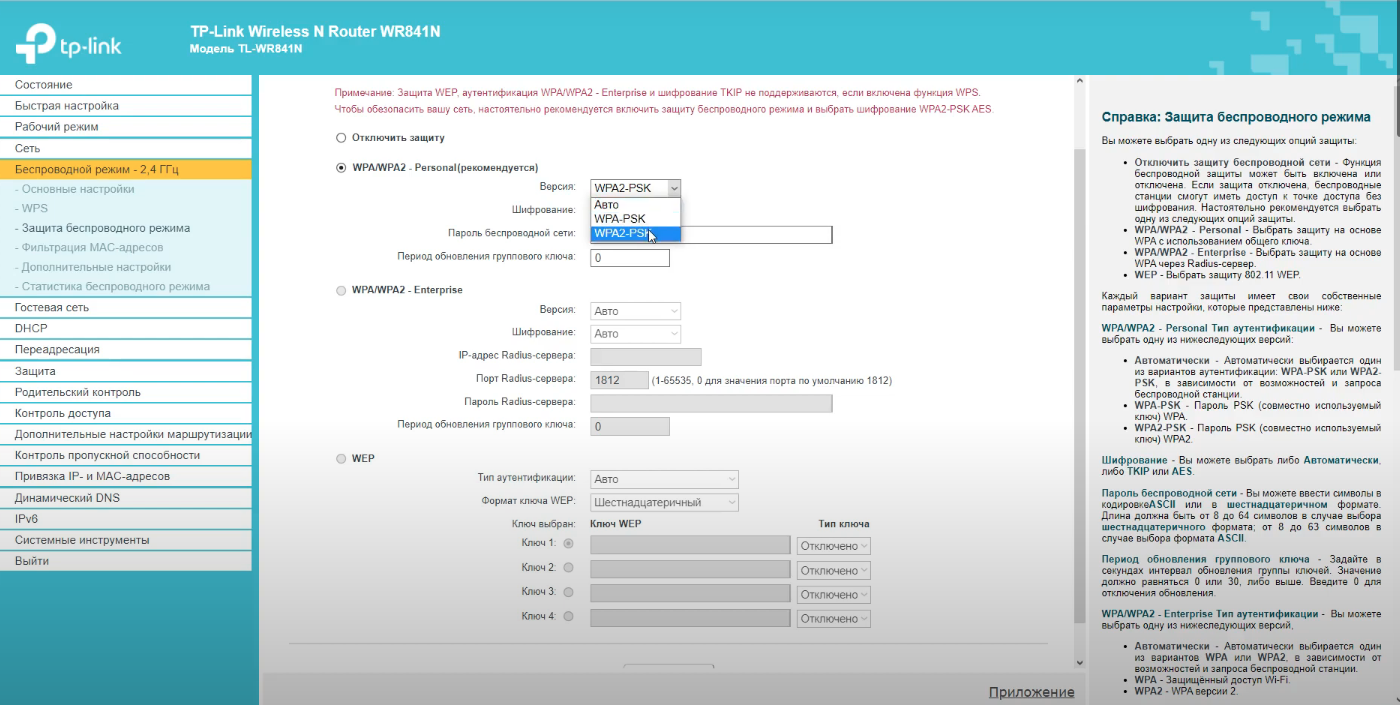Image resolution: width=1400 pixels, height=705 pixels.
Task: Click the settings page vertical scrollbar
Action: click(x=1078, y=380)
